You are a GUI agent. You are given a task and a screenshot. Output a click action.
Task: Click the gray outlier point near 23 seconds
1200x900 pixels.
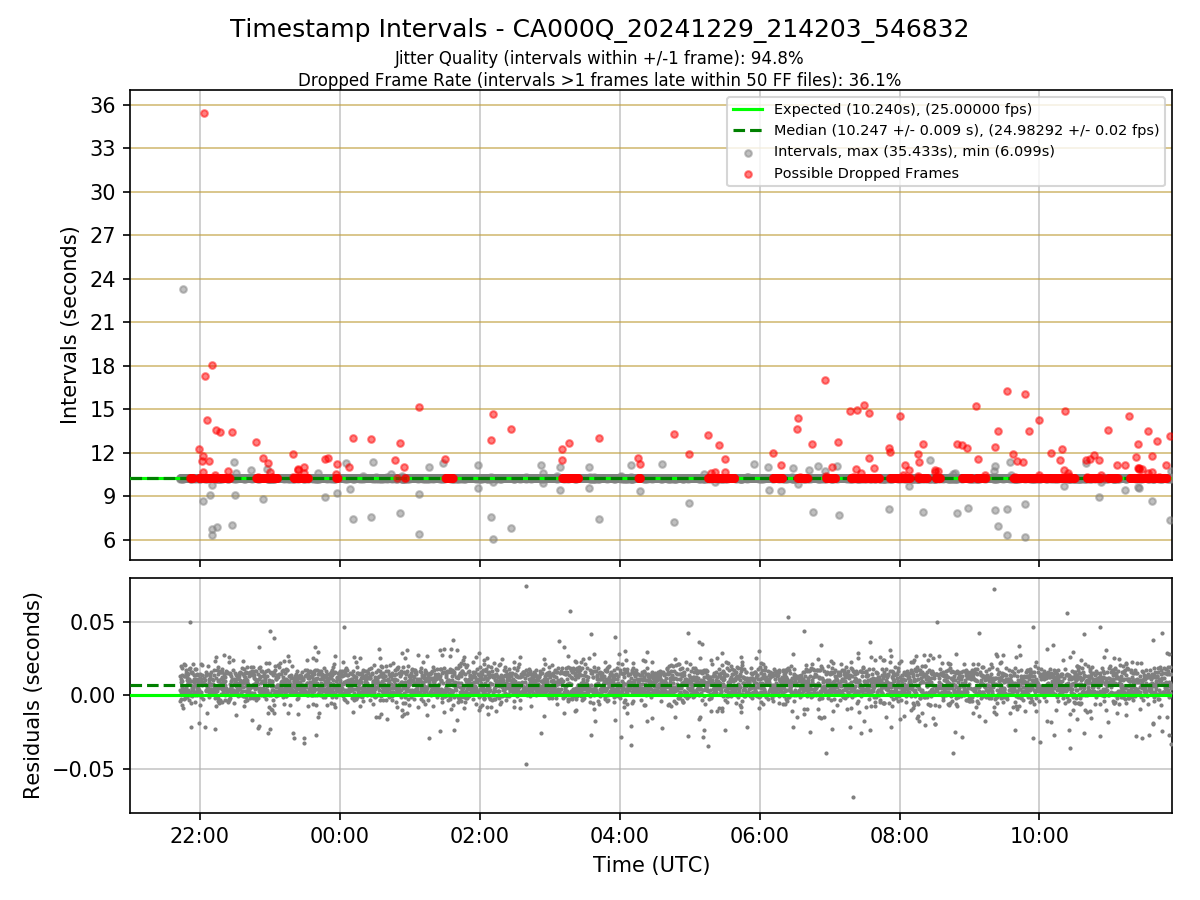[183, 289]
